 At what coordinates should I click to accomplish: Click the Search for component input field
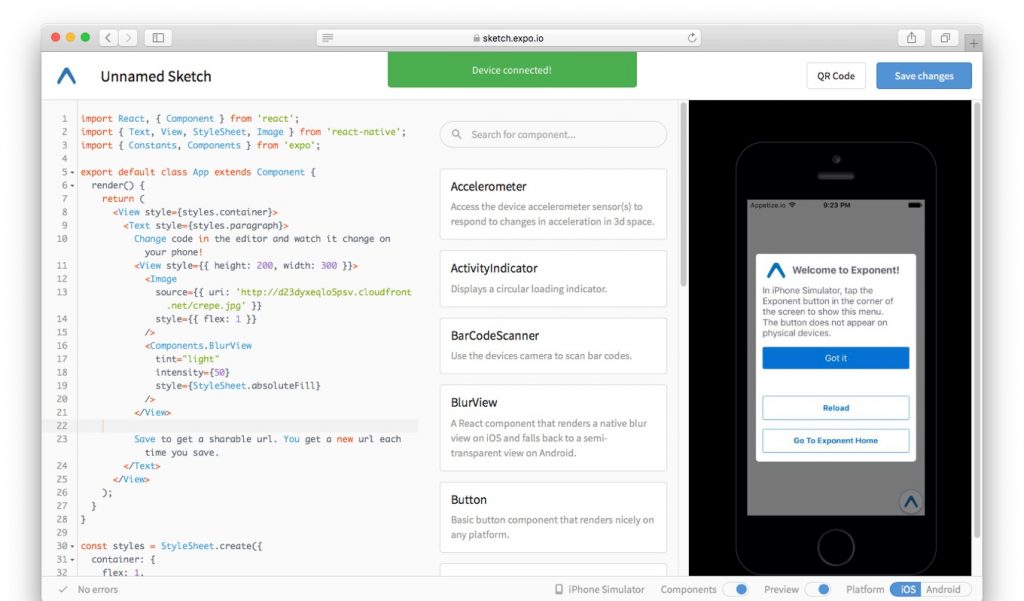point(552,134)
